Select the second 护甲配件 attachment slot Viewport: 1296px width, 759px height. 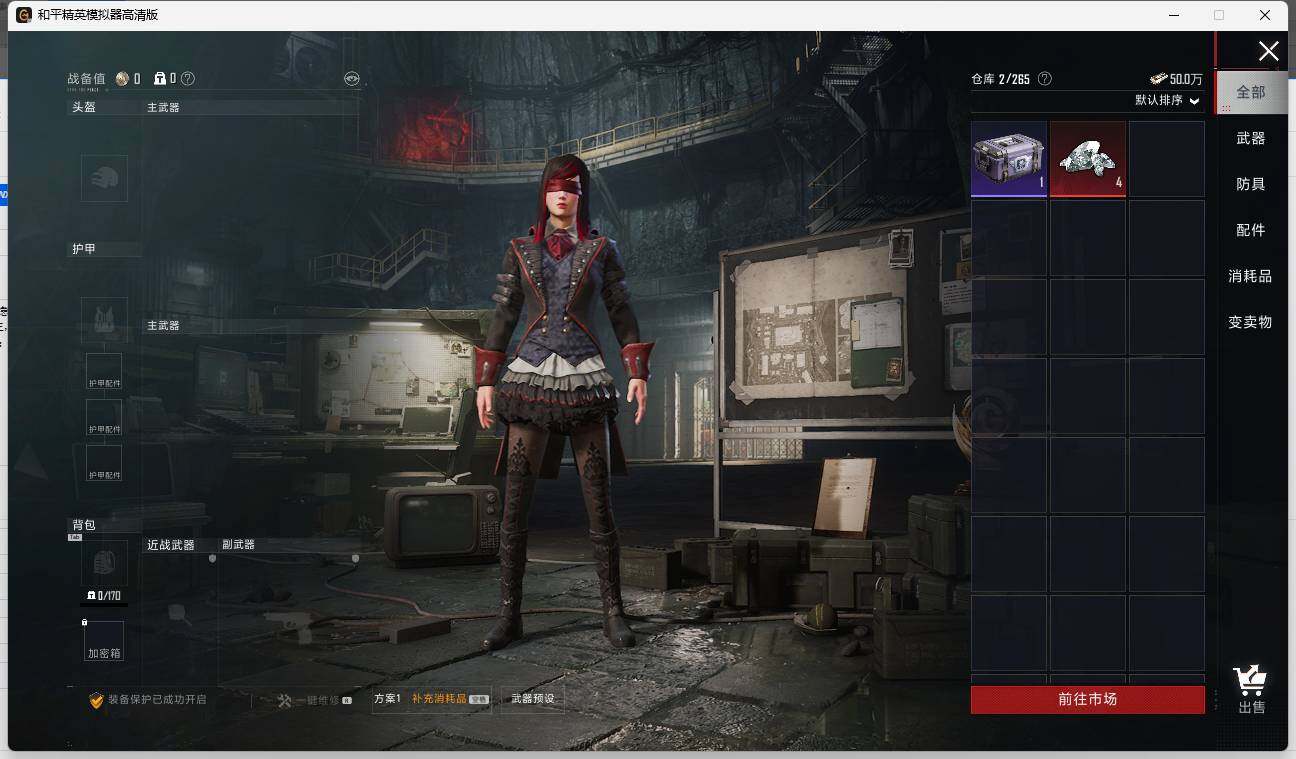tap(104, 417)
